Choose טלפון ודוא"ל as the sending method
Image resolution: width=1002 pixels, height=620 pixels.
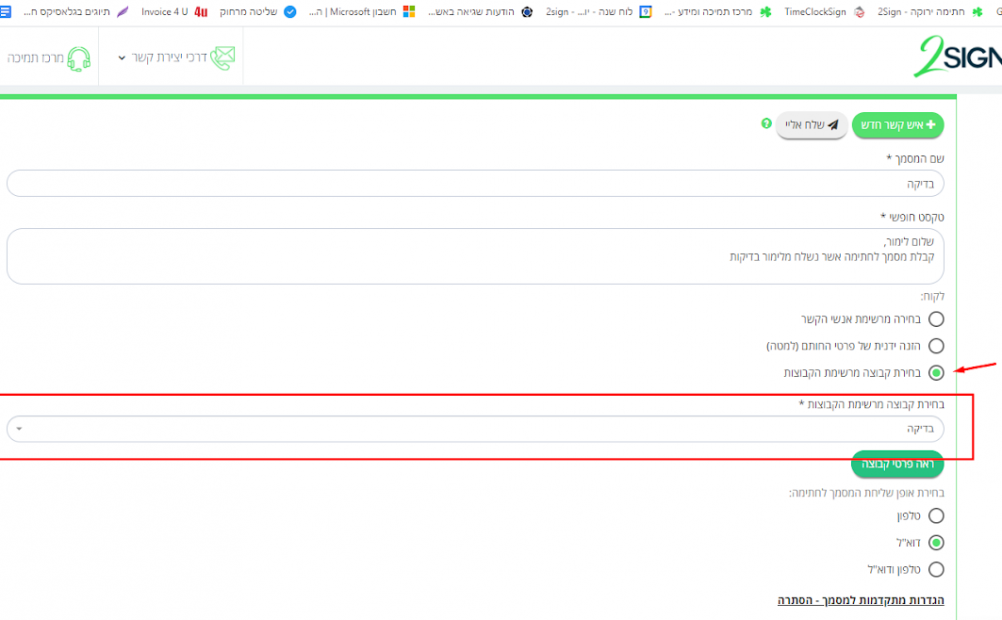(936, 569)
